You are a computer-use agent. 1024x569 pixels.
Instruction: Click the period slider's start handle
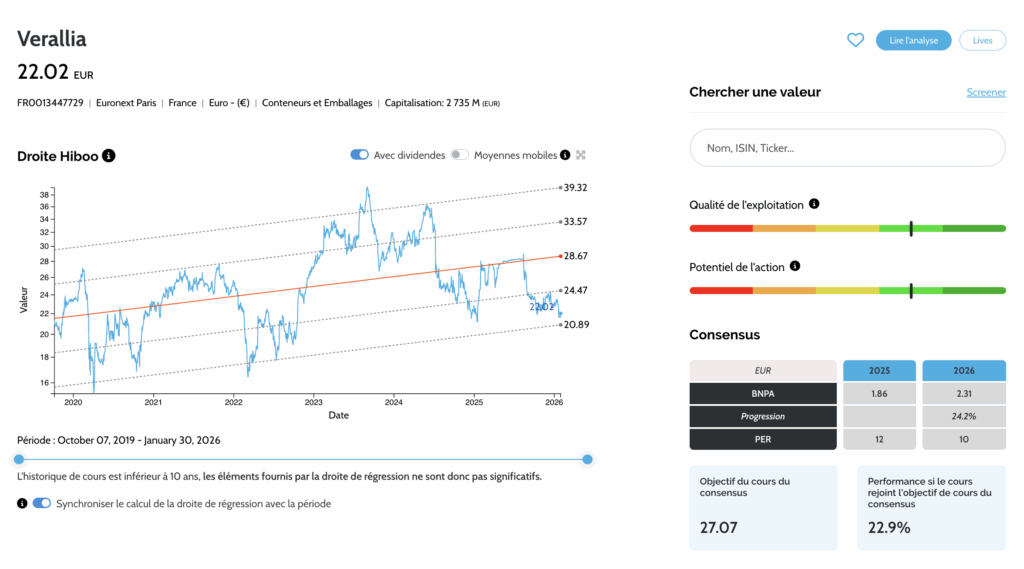(x=18, y=459)
